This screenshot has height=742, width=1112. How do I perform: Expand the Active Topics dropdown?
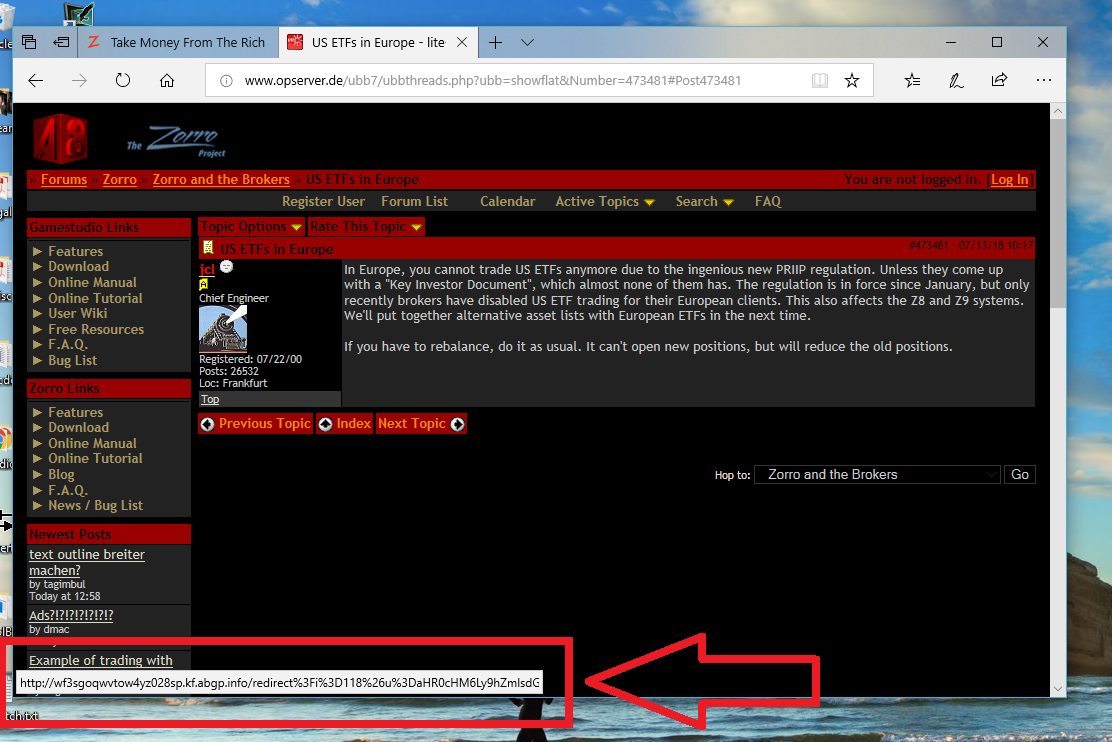pyautogui.click(x=604, y=201)
